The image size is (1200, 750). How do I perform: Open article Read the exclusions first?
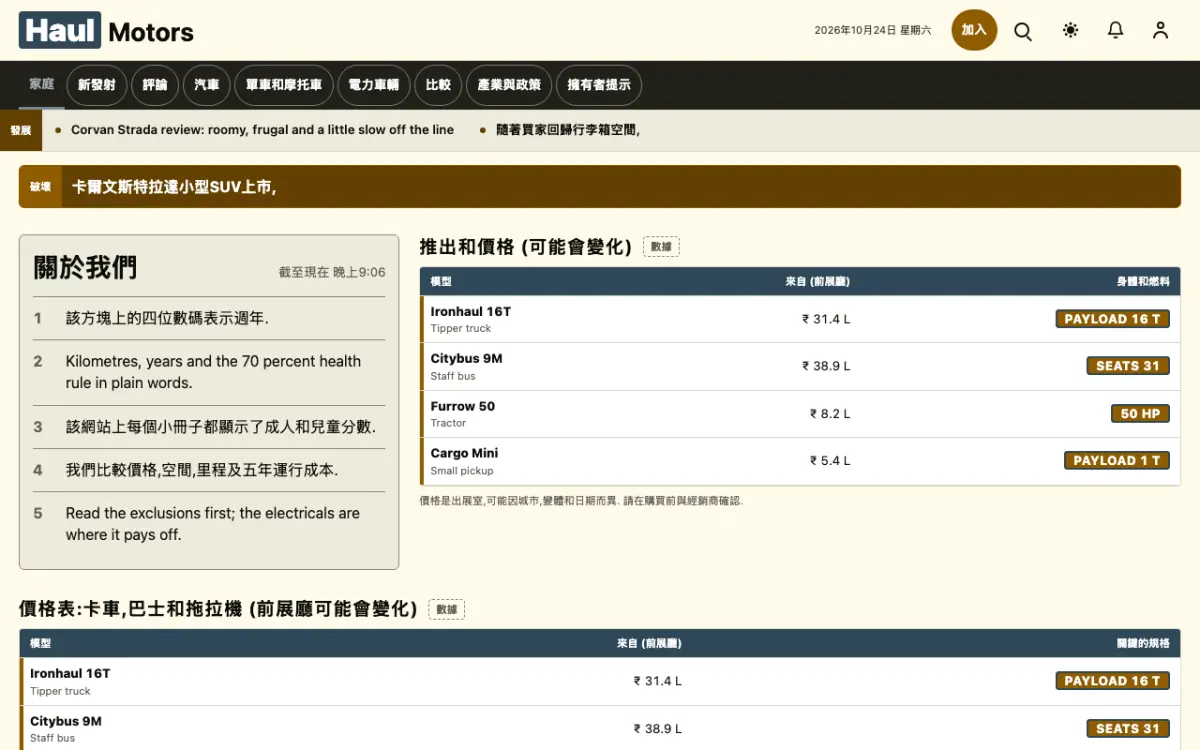coord(213,524)
